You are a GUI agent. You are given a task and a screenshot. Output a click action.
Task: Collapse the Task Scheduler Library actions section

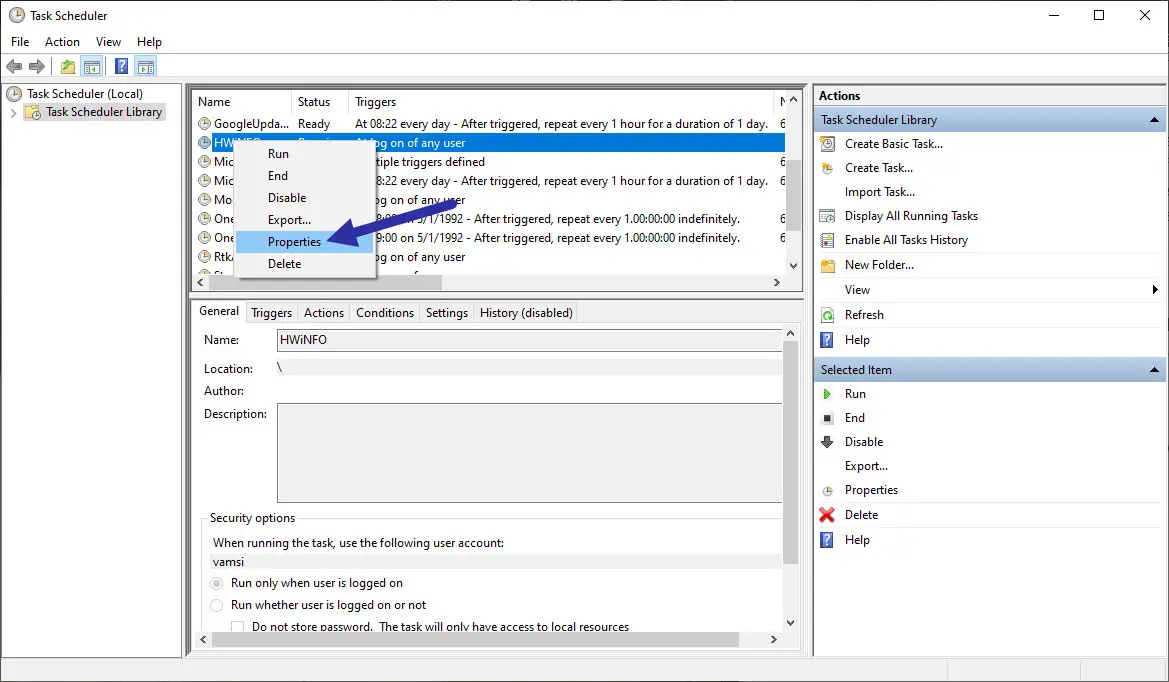tap(1154, 120)
